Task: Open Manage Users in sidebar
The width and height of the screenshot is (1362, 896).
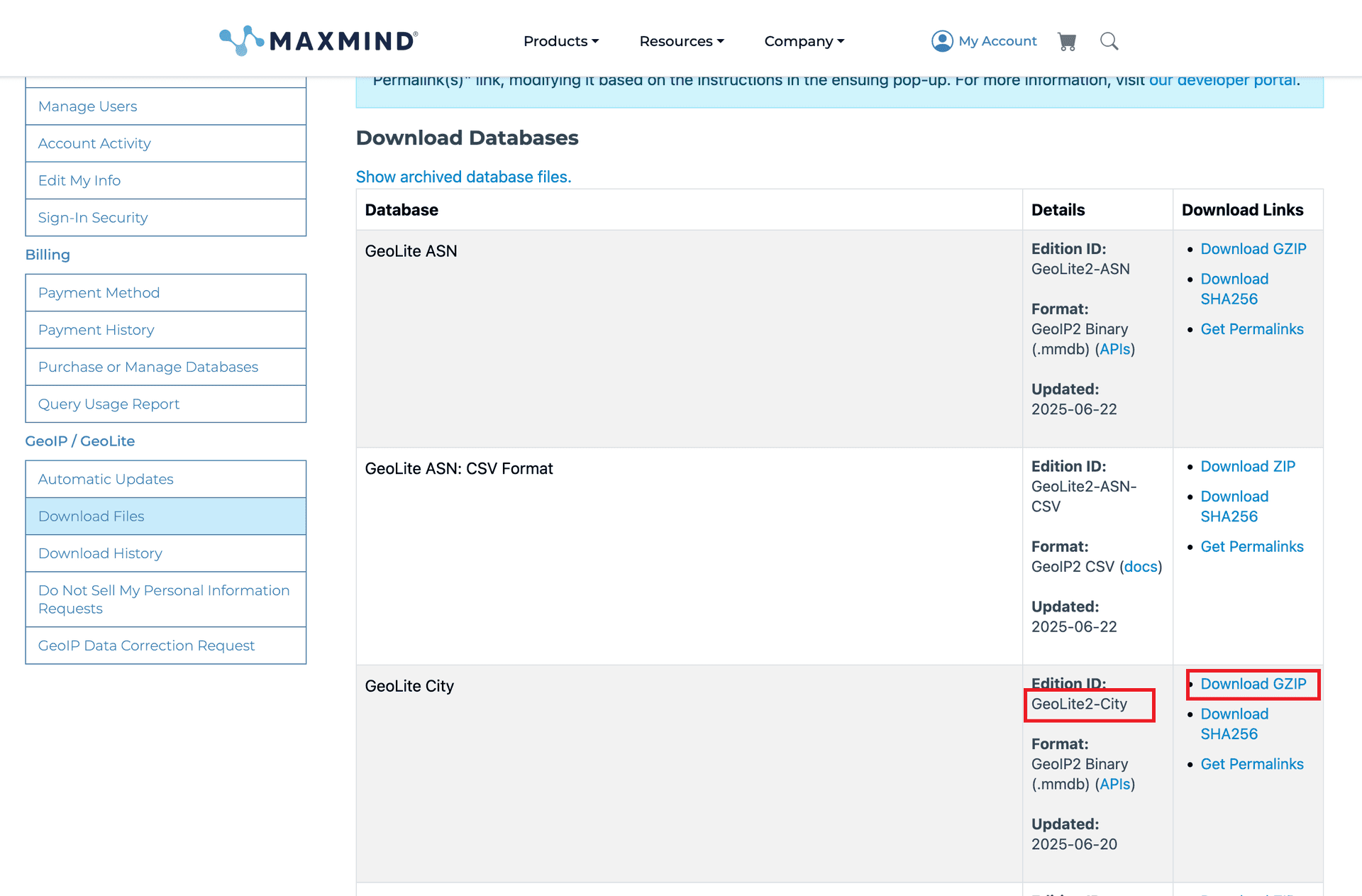Action: [x=88, y=106]
